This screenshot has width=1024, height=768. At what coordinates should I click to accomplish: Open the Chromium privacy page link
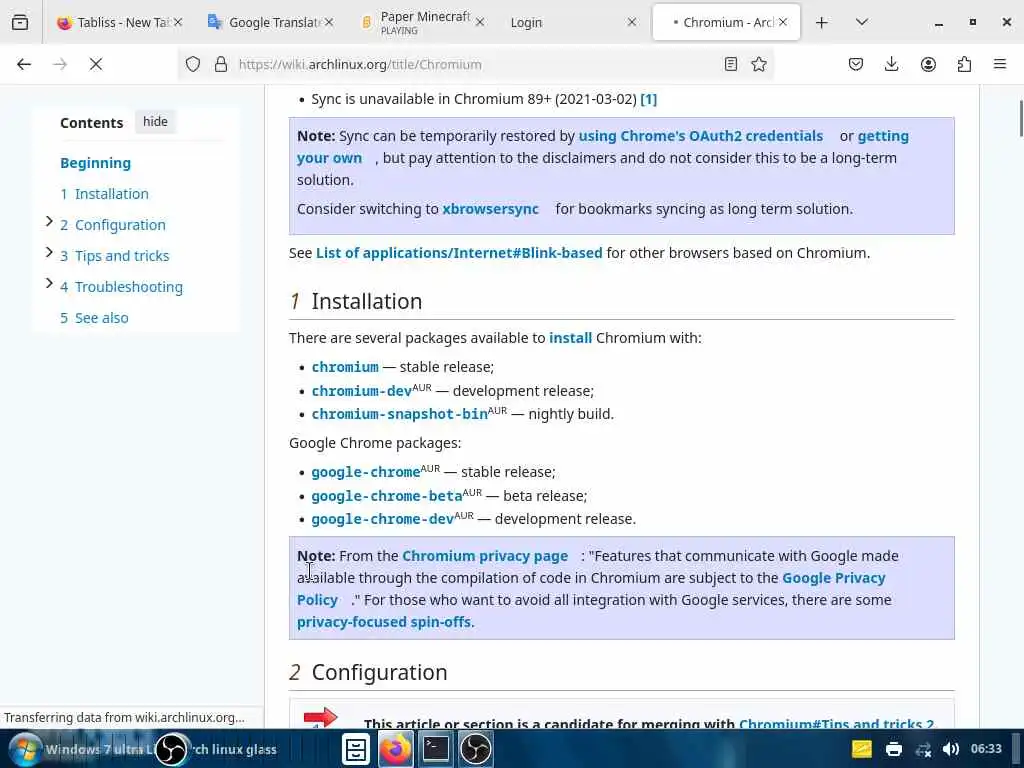click(485, 556)
